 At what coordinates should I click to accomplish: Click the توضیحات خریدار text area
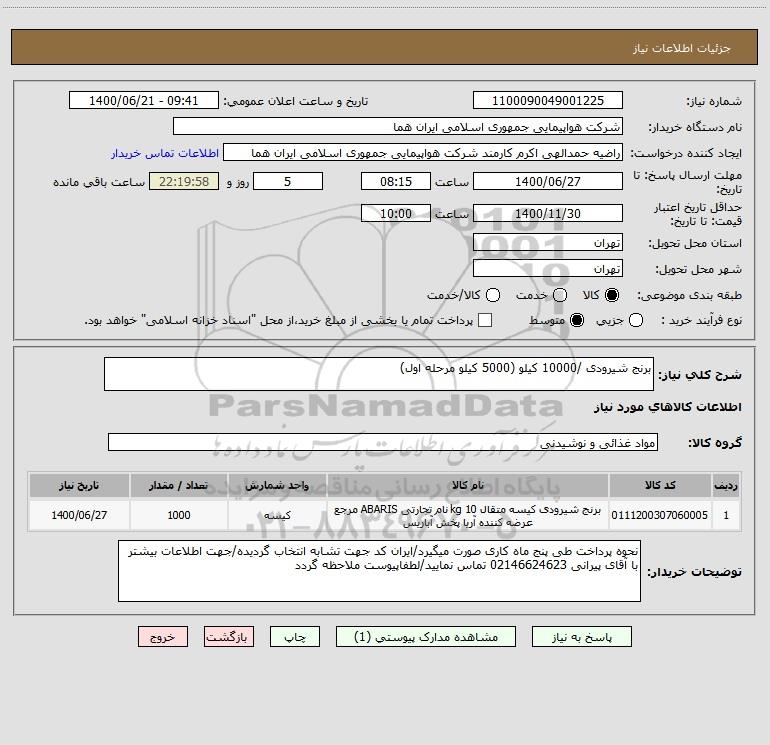(x=379, y=571)
